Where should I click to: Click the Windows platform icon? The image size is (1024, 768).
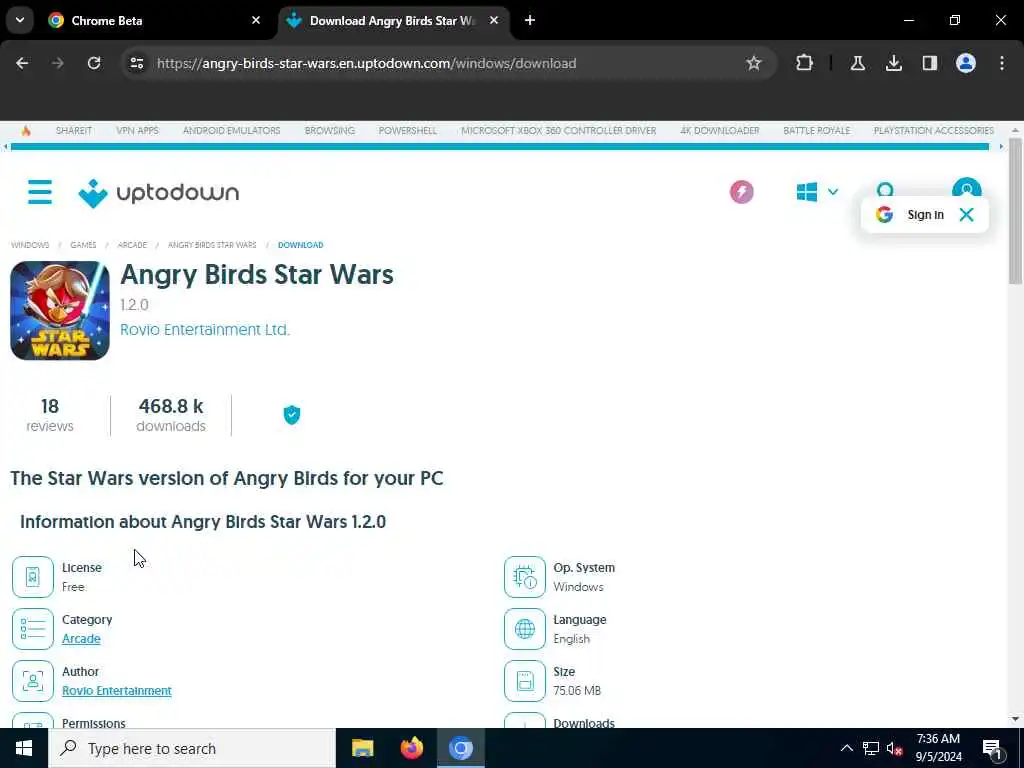[807, 192]
